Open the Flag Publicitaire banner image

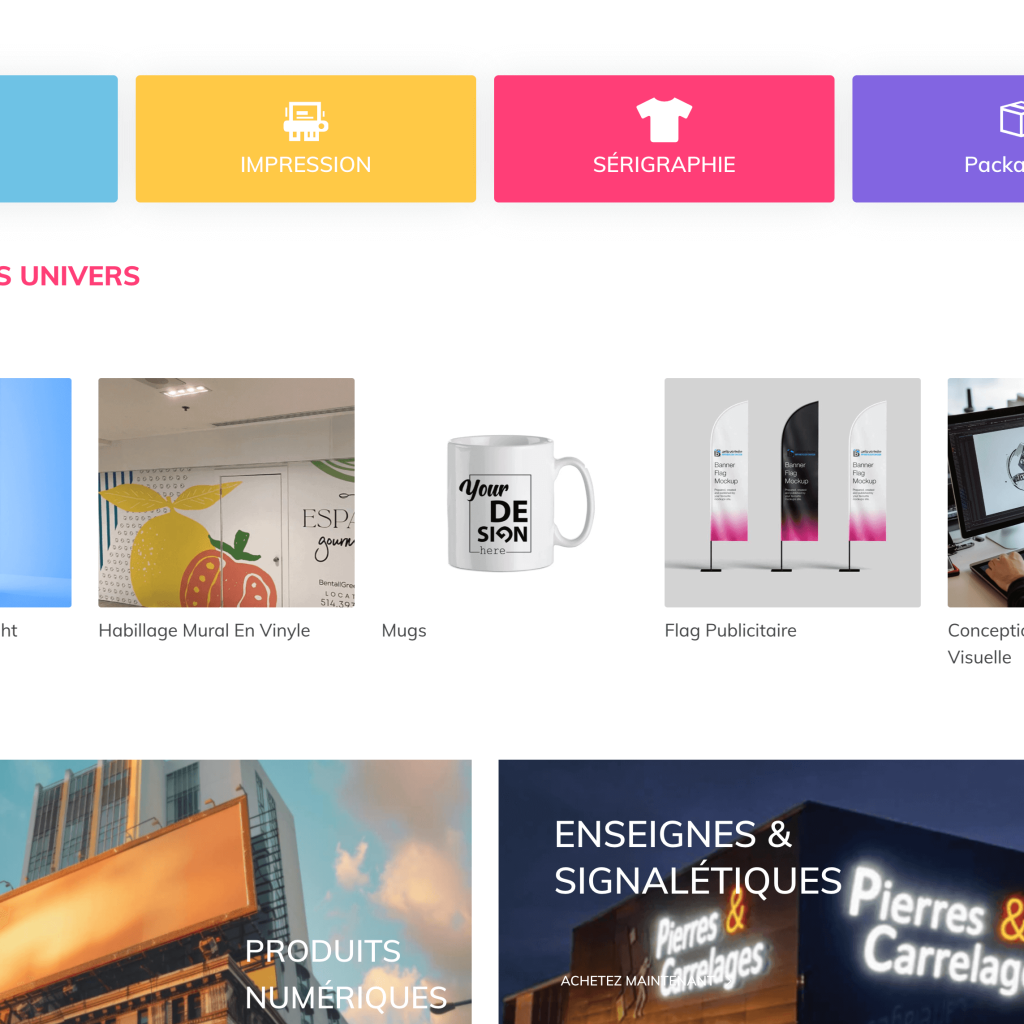pos(792,492)
